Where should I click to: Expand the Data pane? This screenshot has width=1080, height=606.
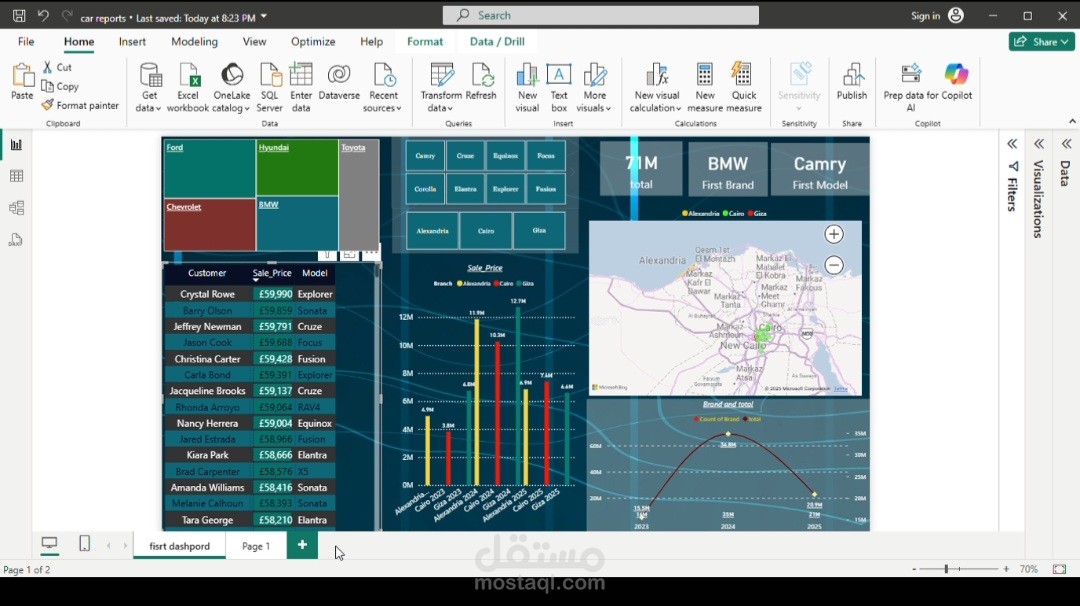tap(1066, 144)
